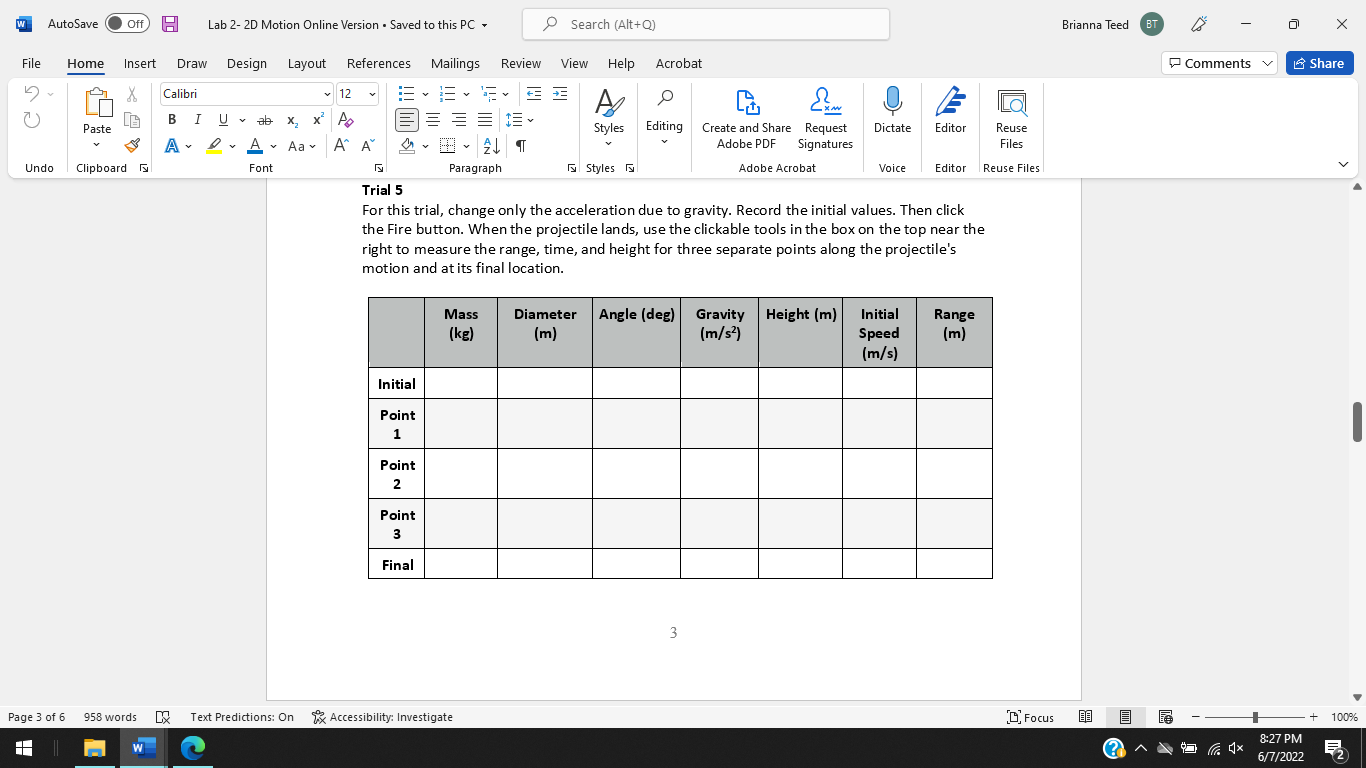This screenshot has width=1366, height=768.
Task: Open the line spacing options
Action: (516, 119)
